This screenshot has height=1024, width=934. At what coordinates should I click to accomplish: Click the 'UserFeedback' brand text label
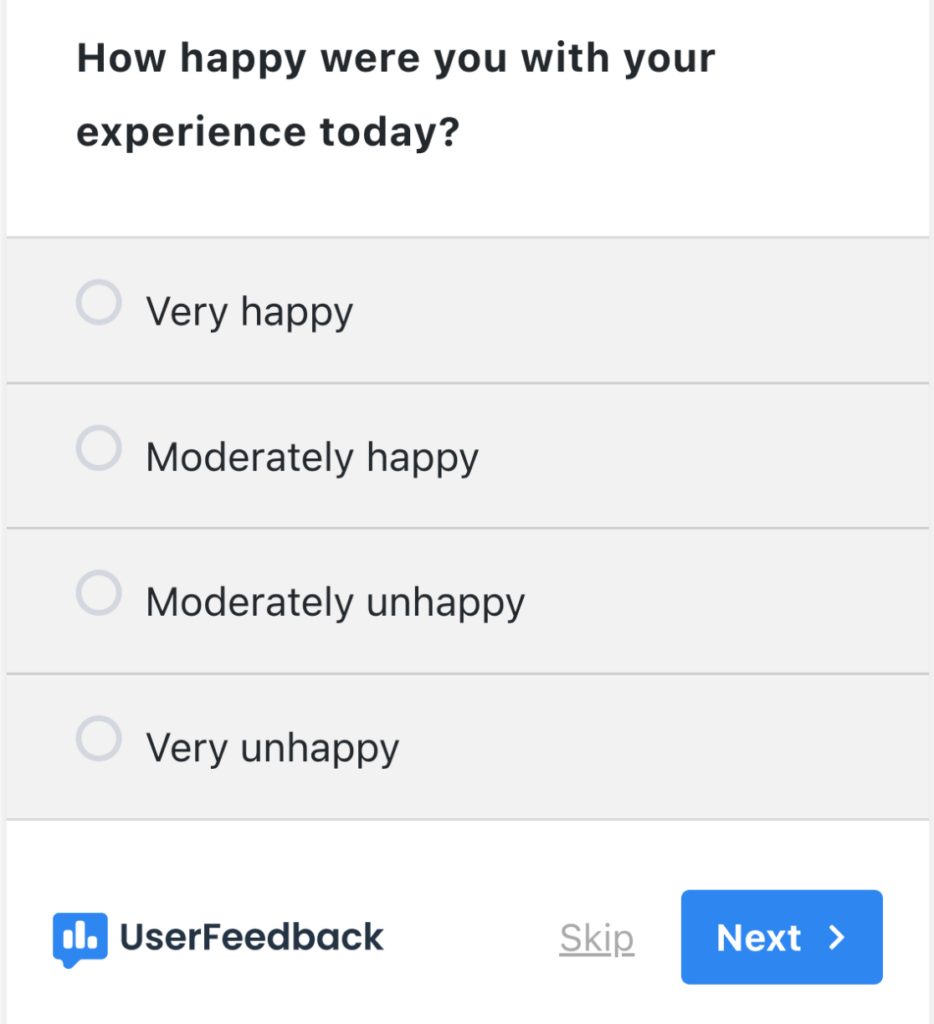pos(250,937)
